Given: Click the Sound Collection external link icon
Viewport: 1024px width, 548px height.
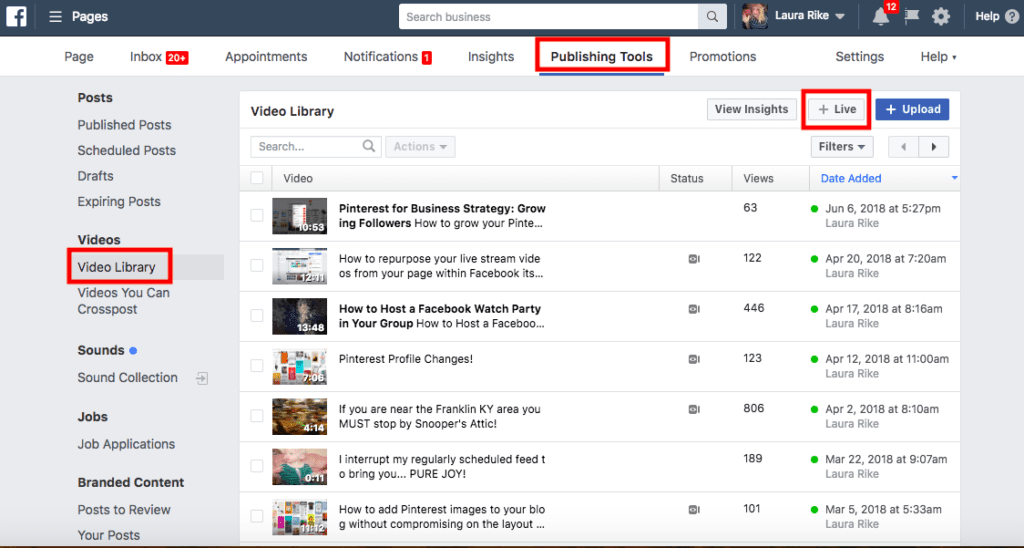Looking at the screenshot, I should click(202, 378).
